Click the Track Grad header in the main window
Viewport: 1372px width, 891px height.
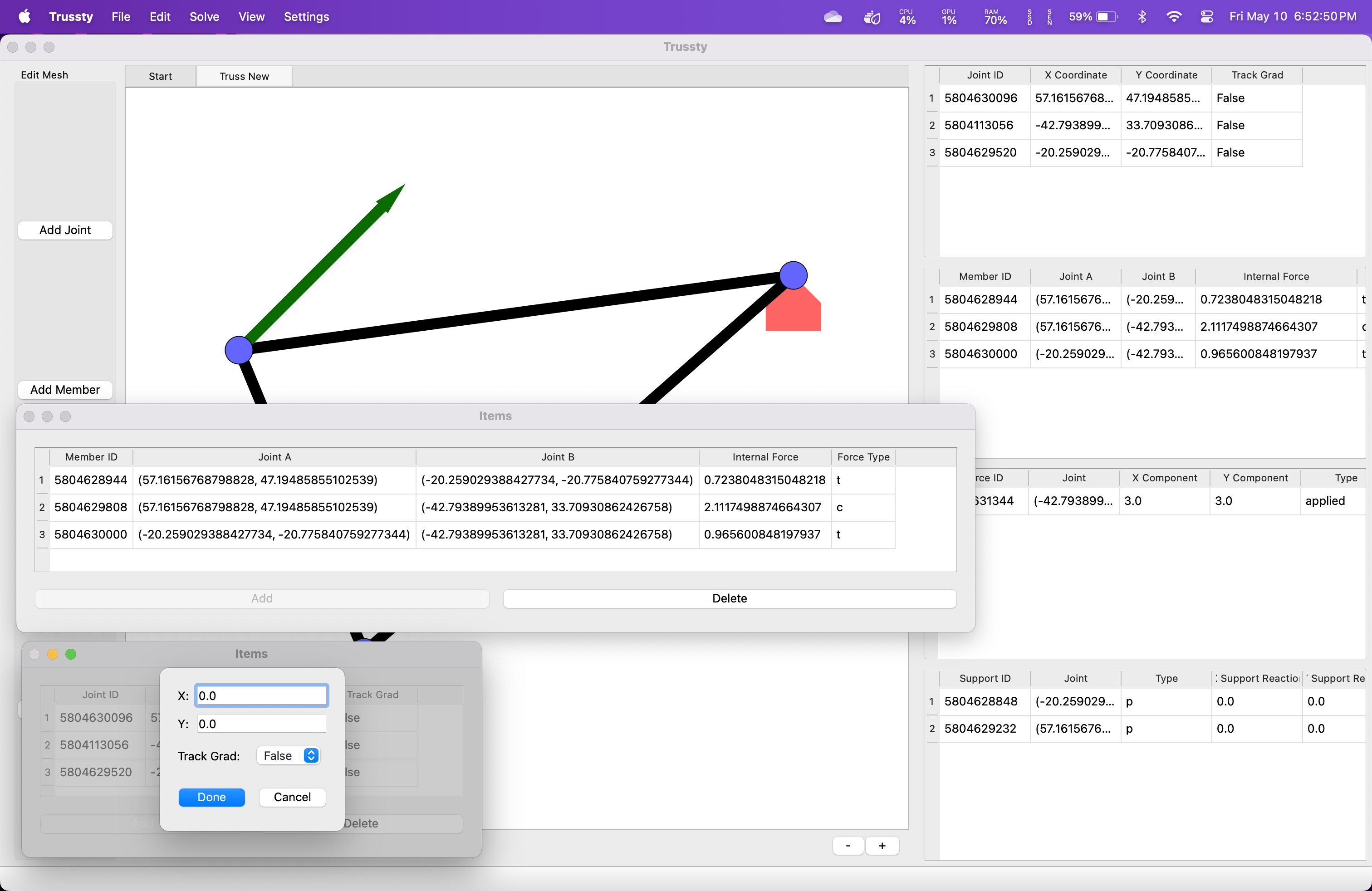[1257, 75]
